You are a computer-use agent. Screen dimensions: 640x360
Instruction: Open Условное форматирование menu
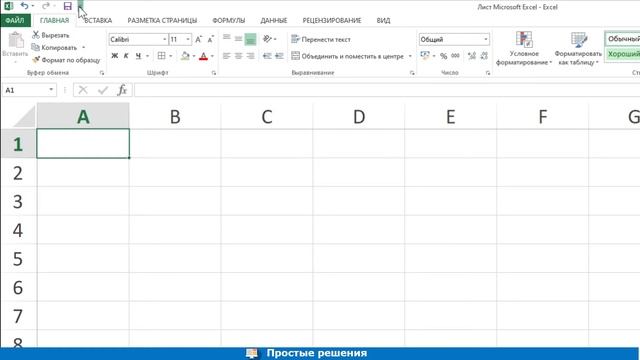coord(524,48)
